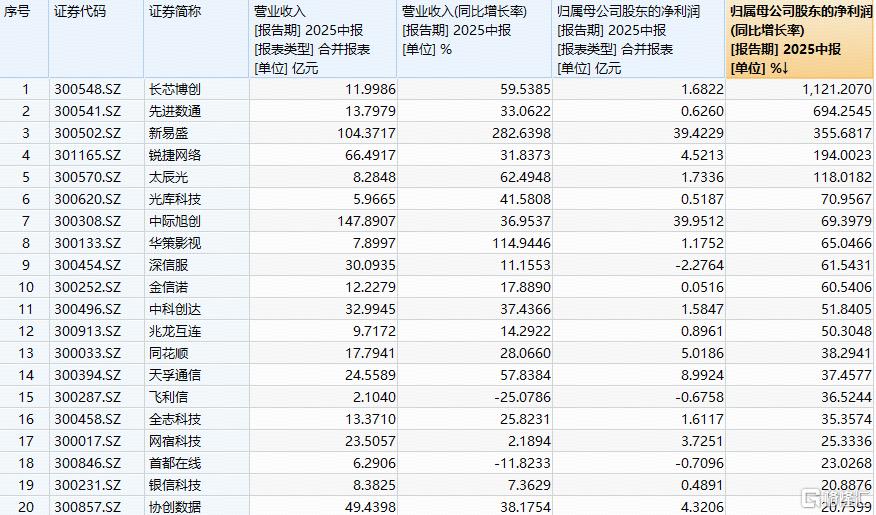Image resolution: width=876 pixels, height=515 pixels.
Task: Click net profit growth value 355.6817
Action: [x=842, y=133]
